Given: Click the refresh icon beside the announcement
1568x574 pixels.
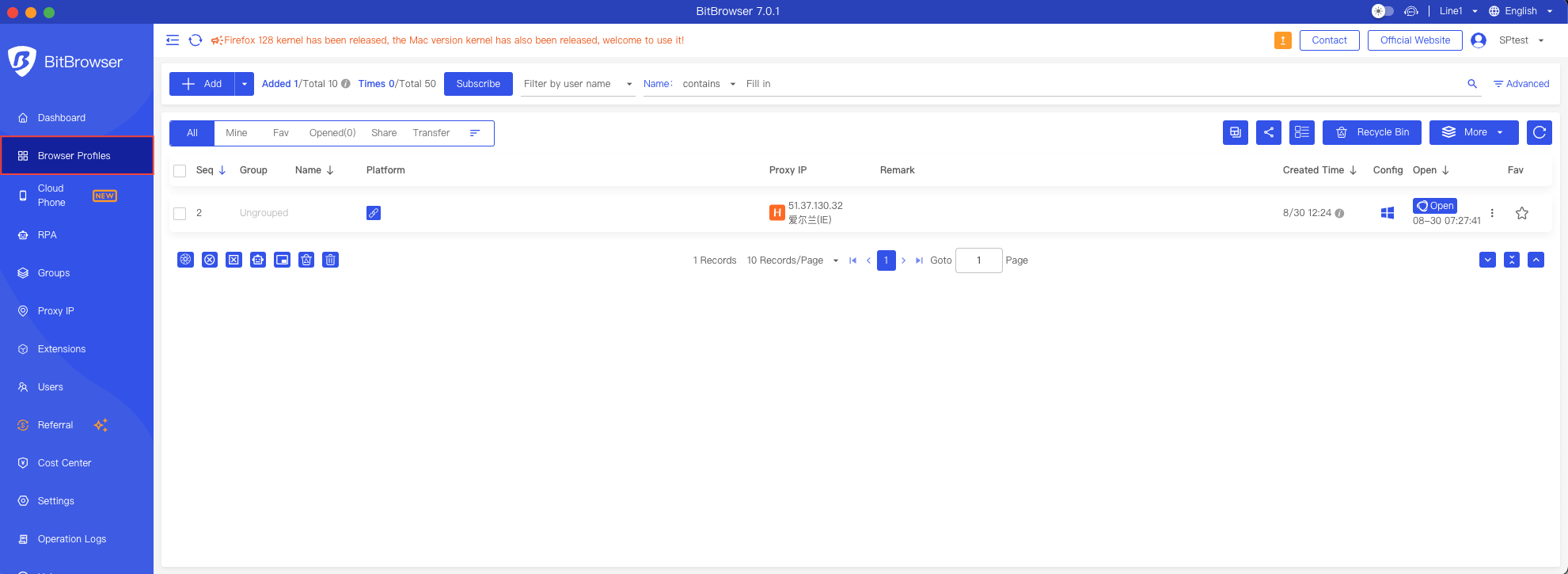Looking at the screenshot, I should point(196,40).
